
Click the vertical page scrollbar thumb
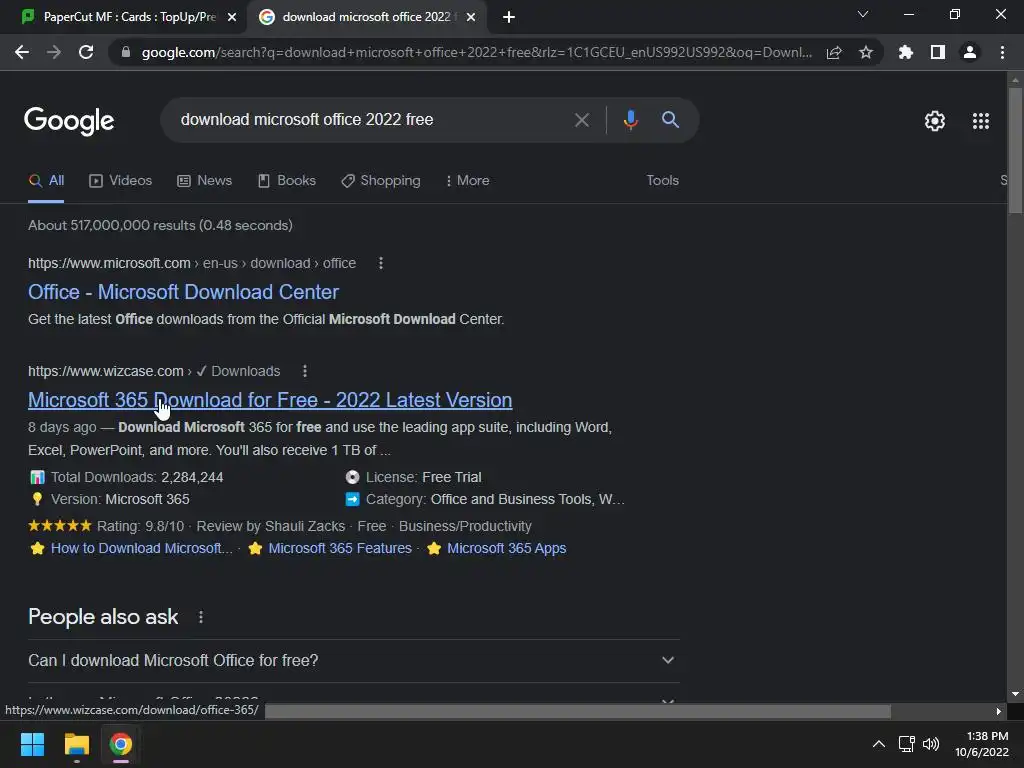[x=1015, y=149]
